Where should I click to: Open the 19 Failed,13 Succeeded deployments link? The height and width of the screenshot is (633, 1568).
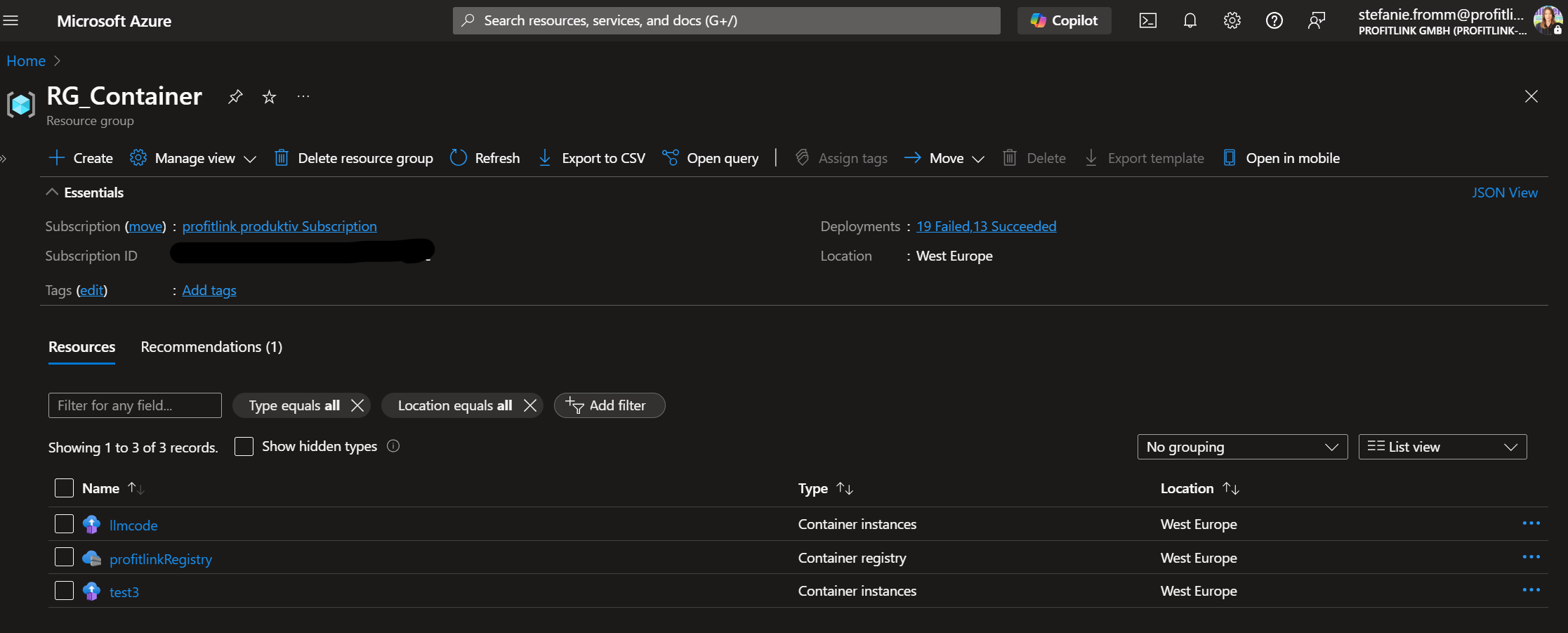(x=986, y=226)
